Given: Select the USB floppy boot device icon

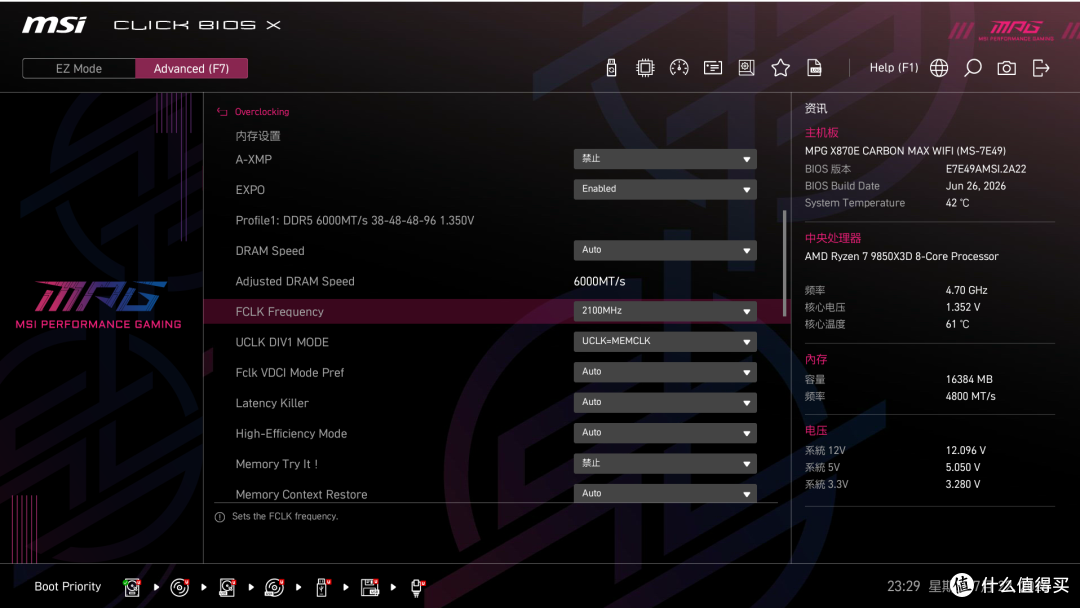Looking at the screenshot, I should tap(370, 587).
